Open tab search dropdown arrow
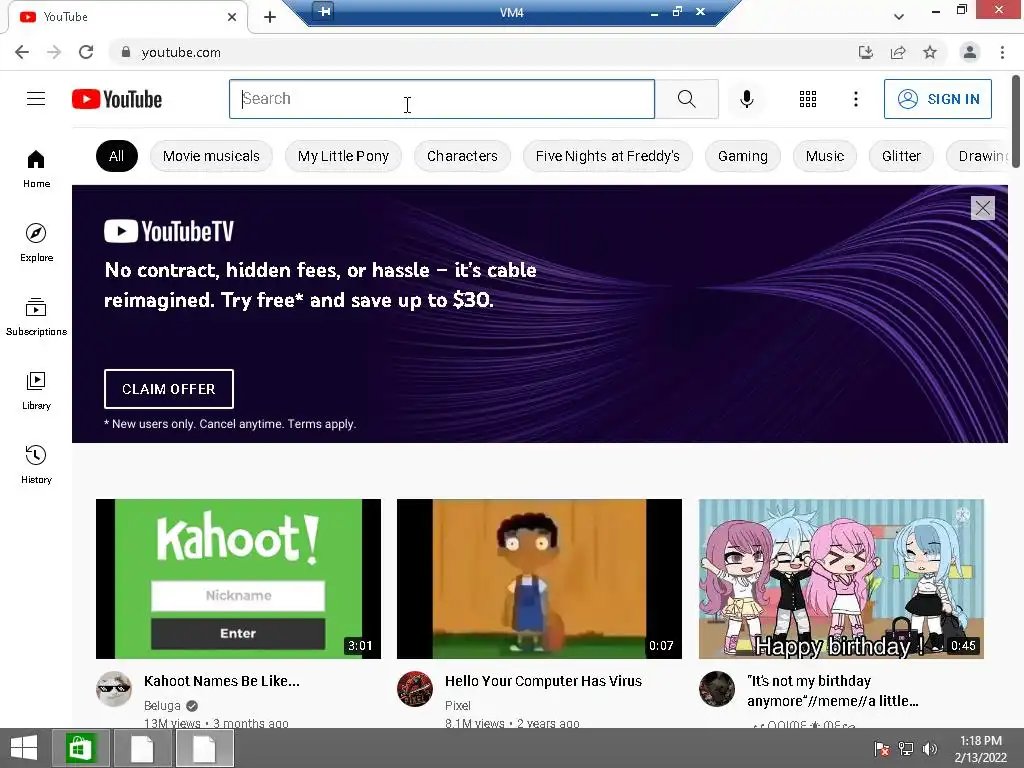 pos(899,17)
